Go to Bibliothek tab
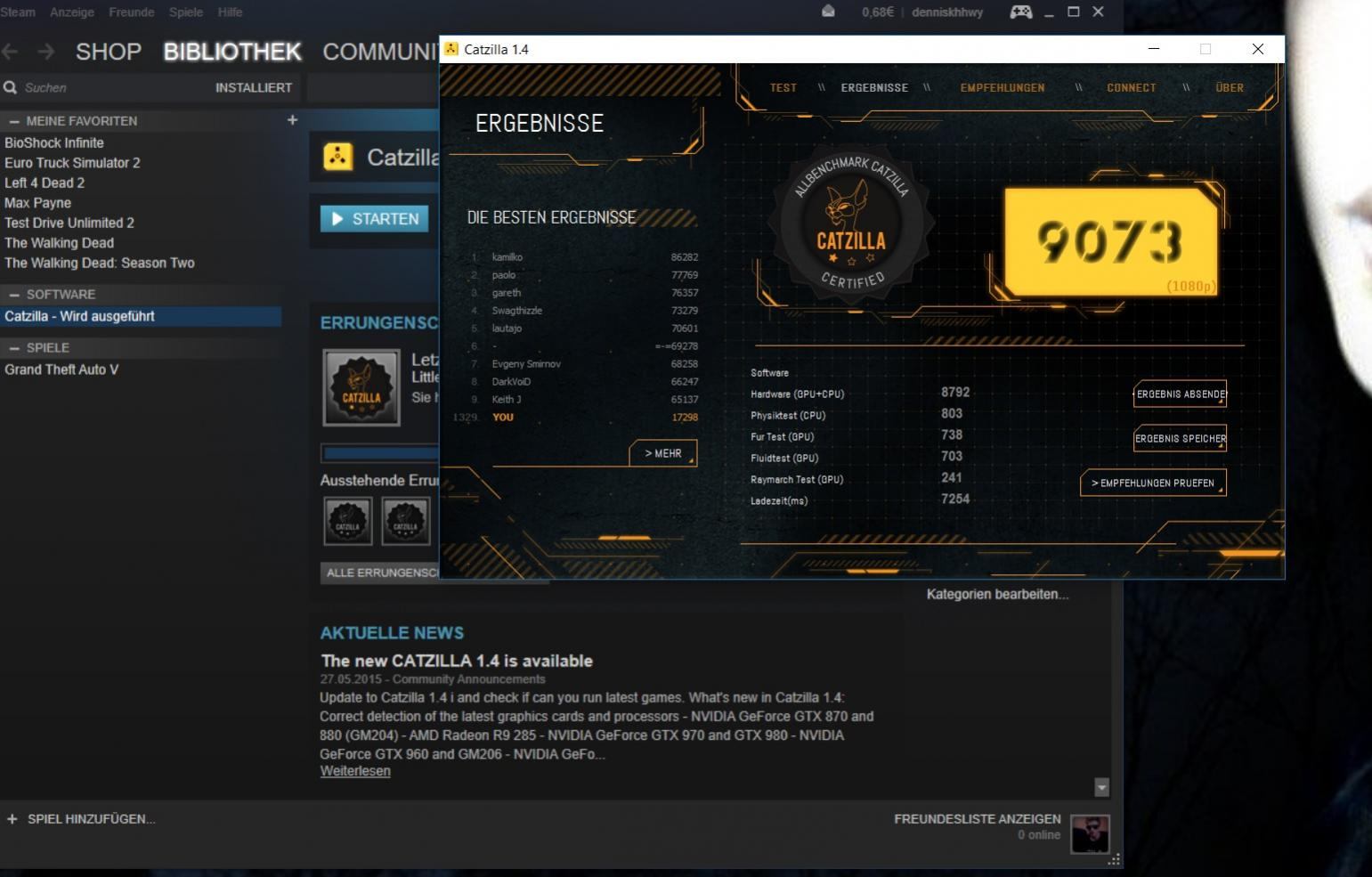This screenshot has height=877, width=1372. pos(232,52)
